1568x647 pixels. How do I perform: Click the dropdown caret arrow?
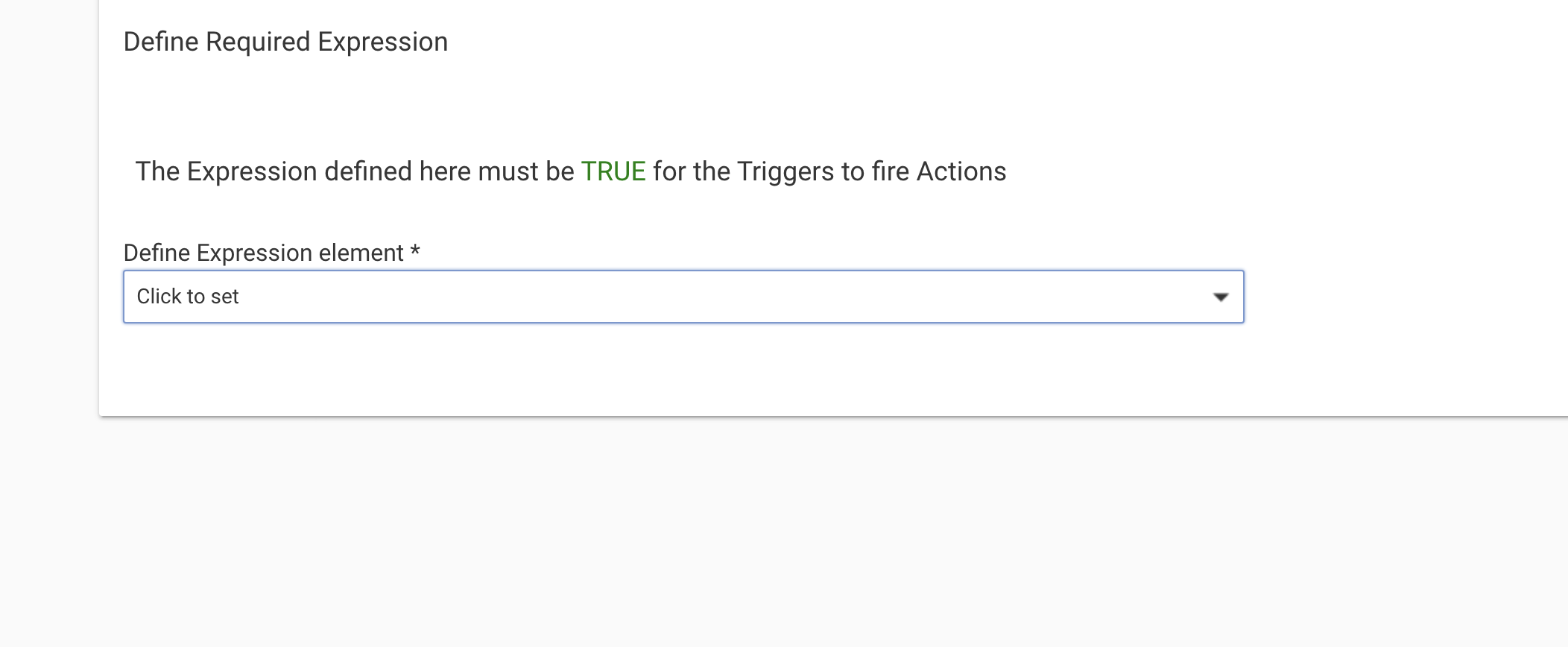tap(1220, 297)
